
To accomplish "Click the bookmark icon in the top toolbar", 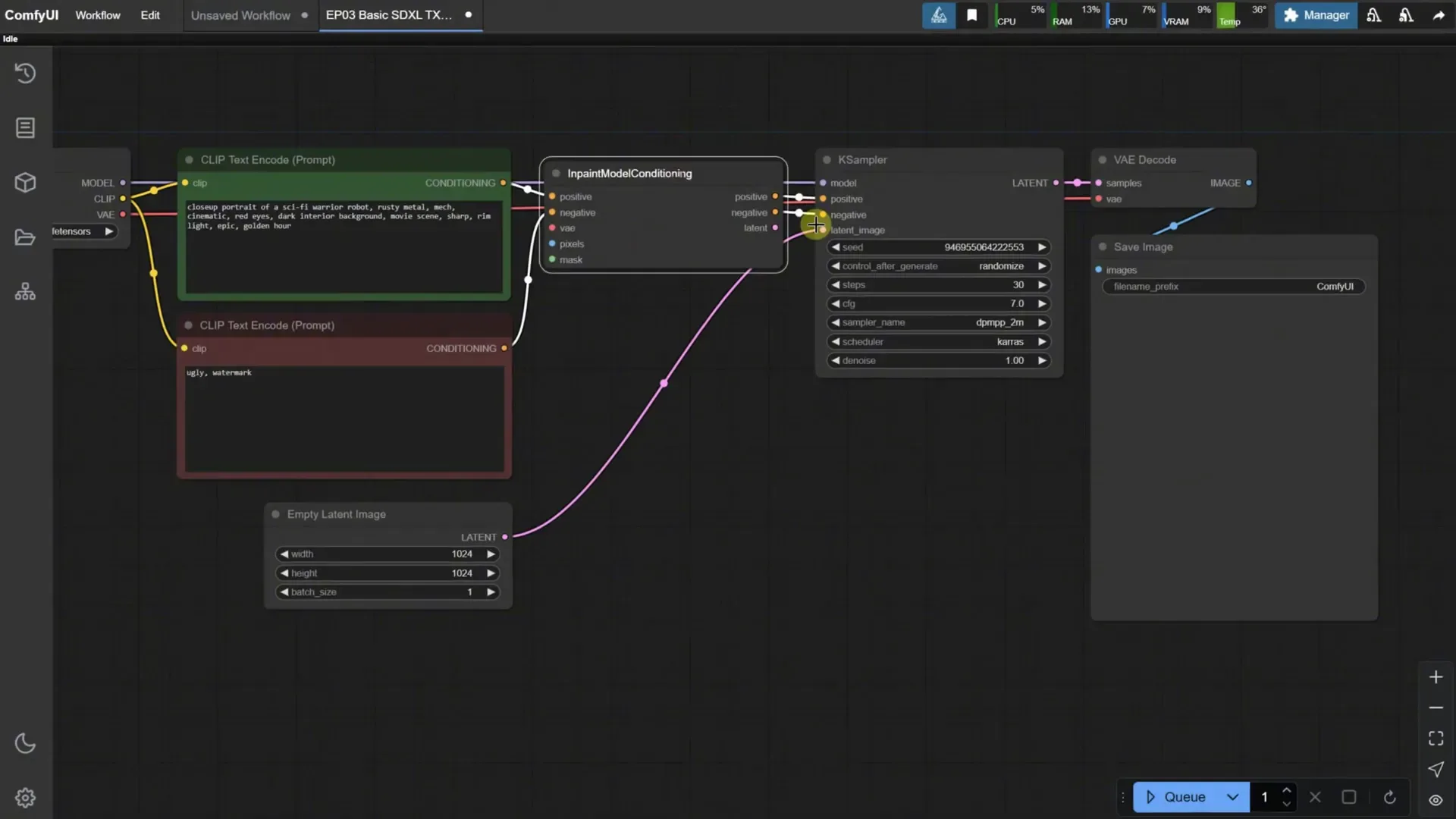I will click(x=972, y=14).
